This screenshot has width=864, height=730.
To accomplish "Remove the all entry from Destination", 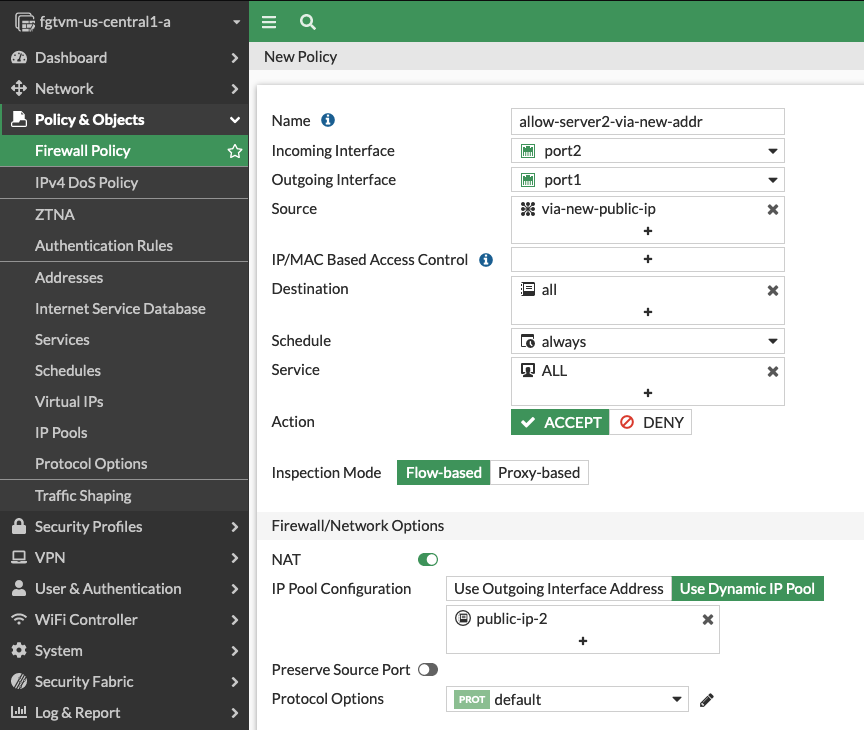I will (772, 290).
